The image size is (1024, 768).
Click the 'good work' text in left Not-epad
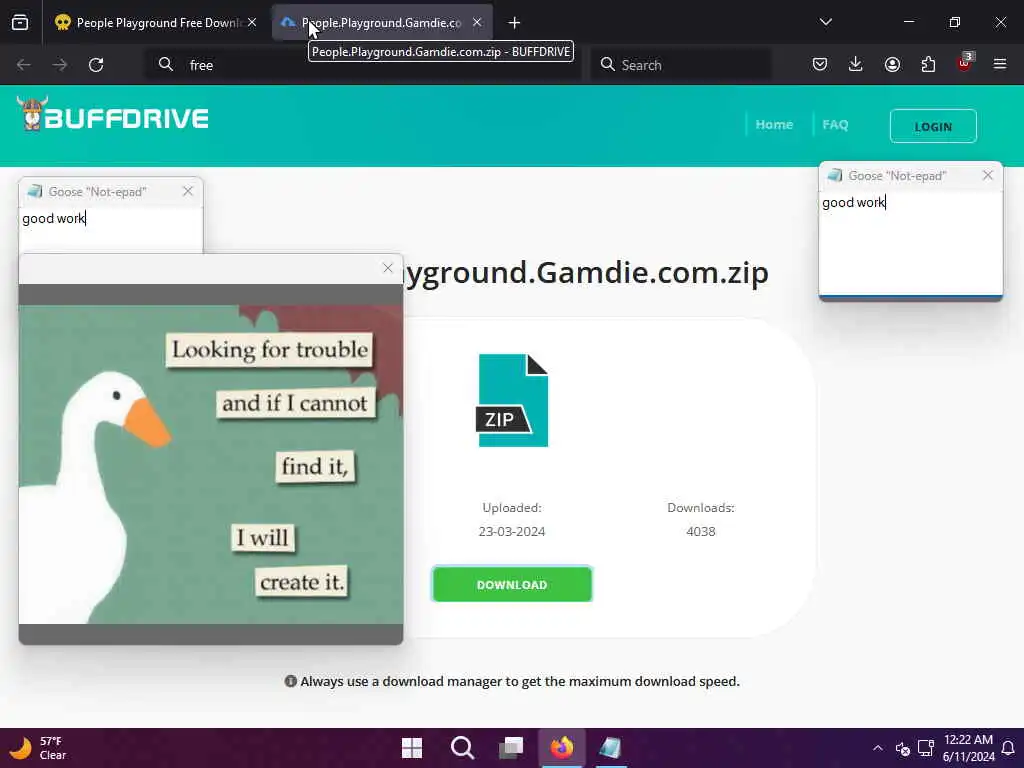tap(54, 219)
